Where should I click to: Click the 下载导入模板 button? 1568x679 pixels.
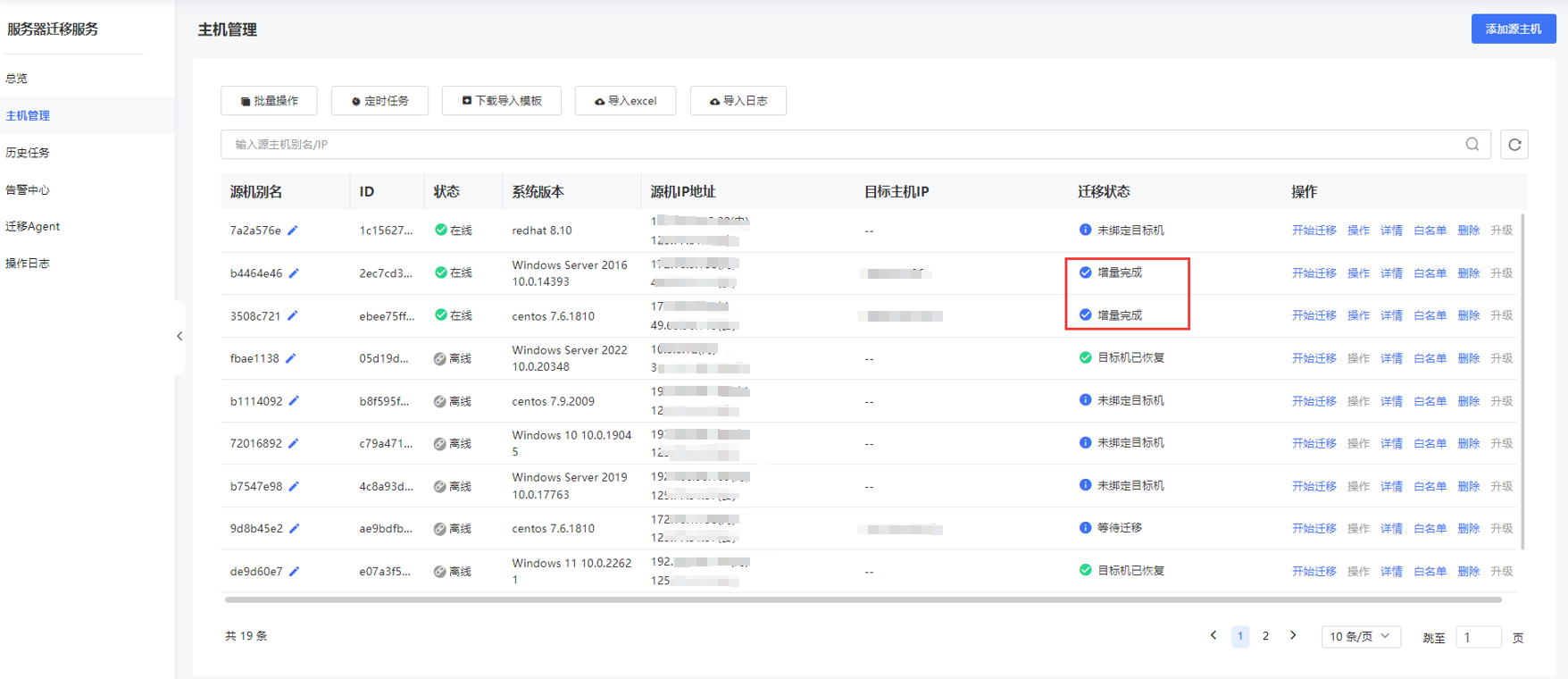502,101
